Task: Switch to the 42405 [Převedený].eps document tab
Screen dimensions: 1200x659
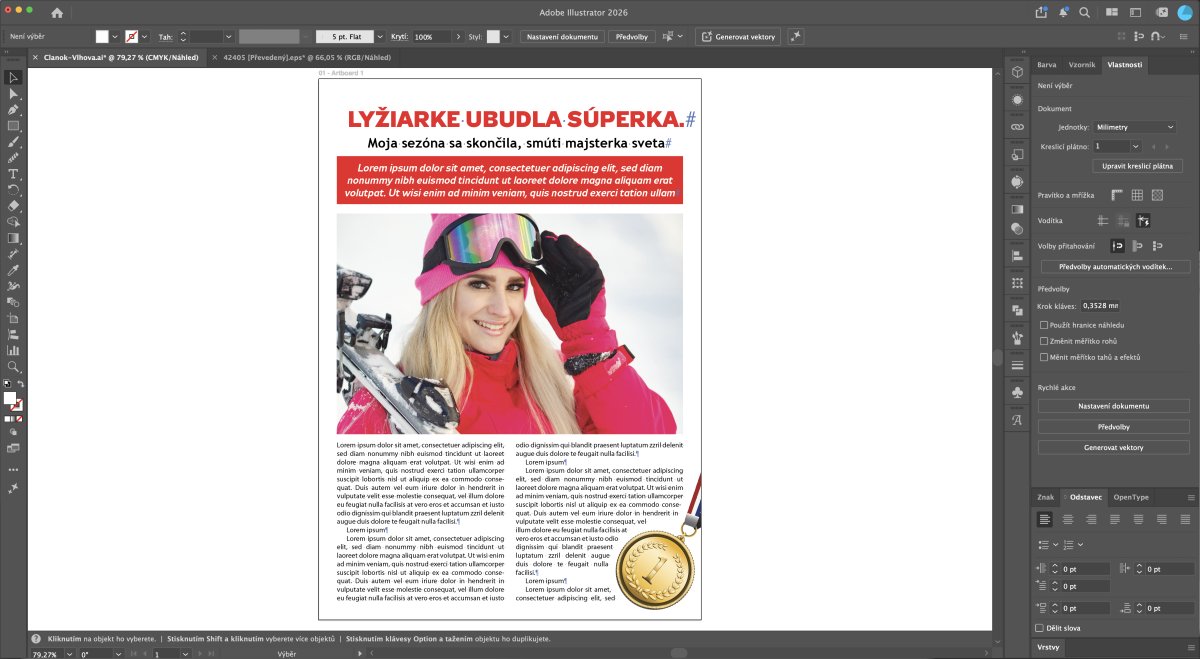Action: (307, 58)
